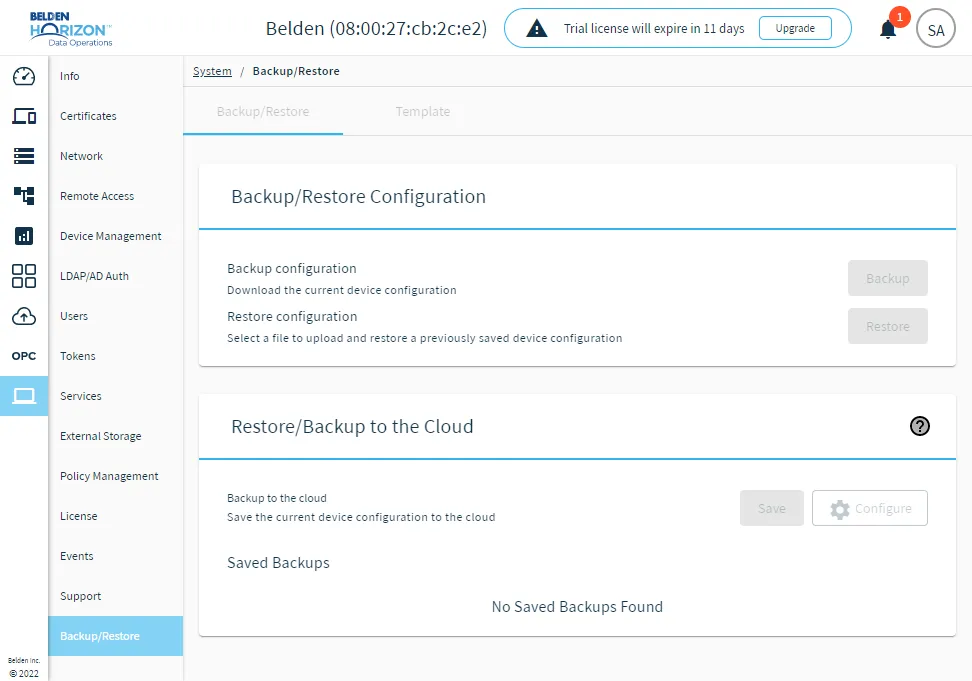Screen dimensions: 972x681
Task: Click the Upgrade license button
Action: pyautogui.click(x=795, y=28)
